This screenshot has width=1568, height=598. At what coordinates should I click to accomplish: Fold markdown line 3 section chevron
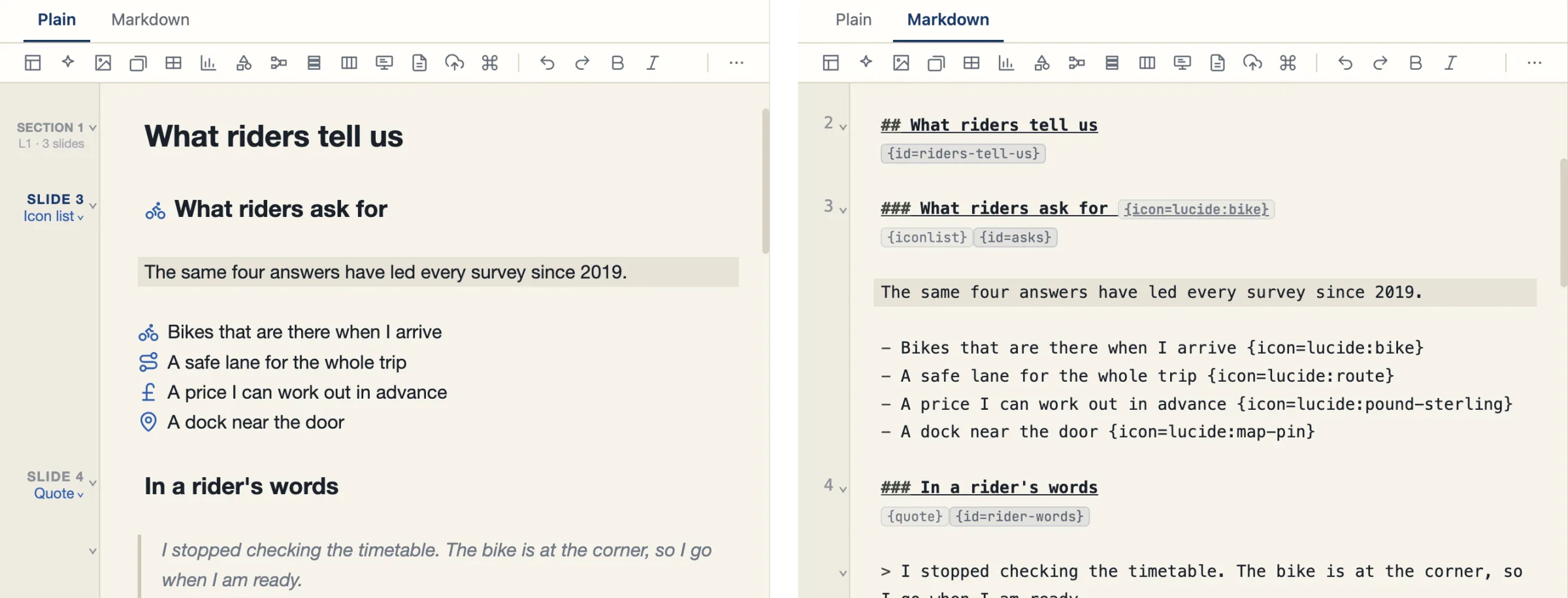click(843, 210)
